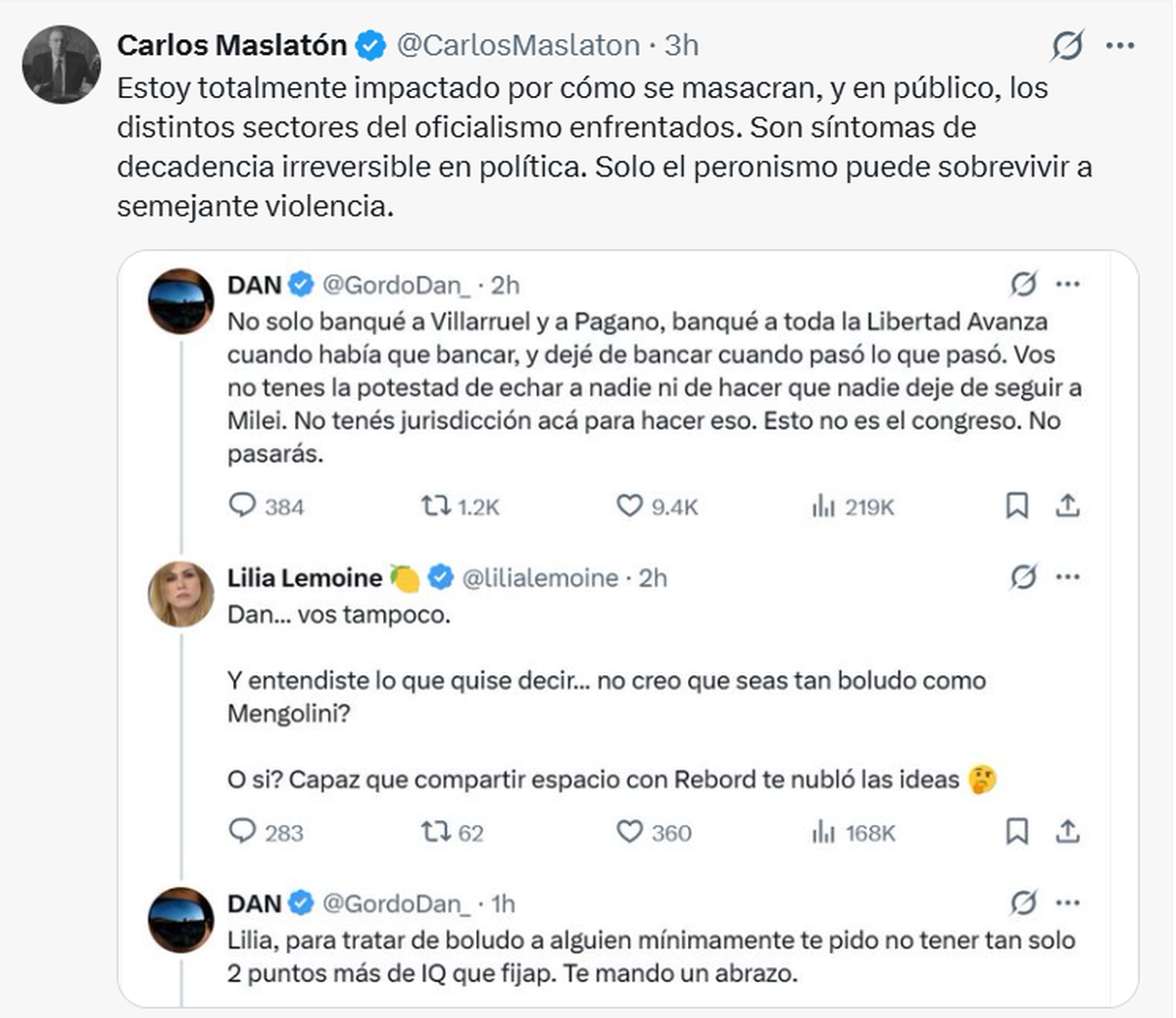View analytics showing 168K views
This screenshot has width=1176, height=1018.
(x=823, y=832)
